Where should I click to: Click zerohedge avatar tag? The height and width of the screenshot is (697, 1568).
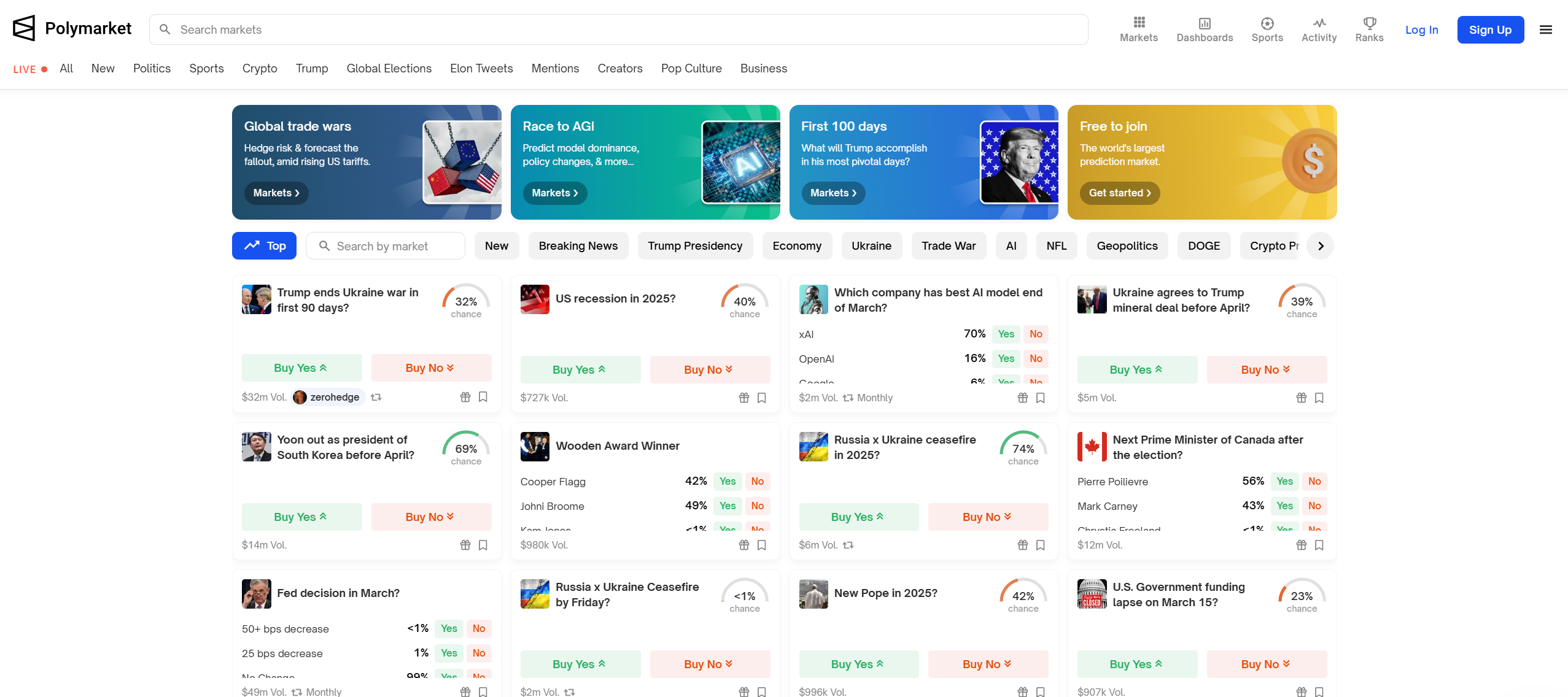pyautogui.click(x=328, y=397)
